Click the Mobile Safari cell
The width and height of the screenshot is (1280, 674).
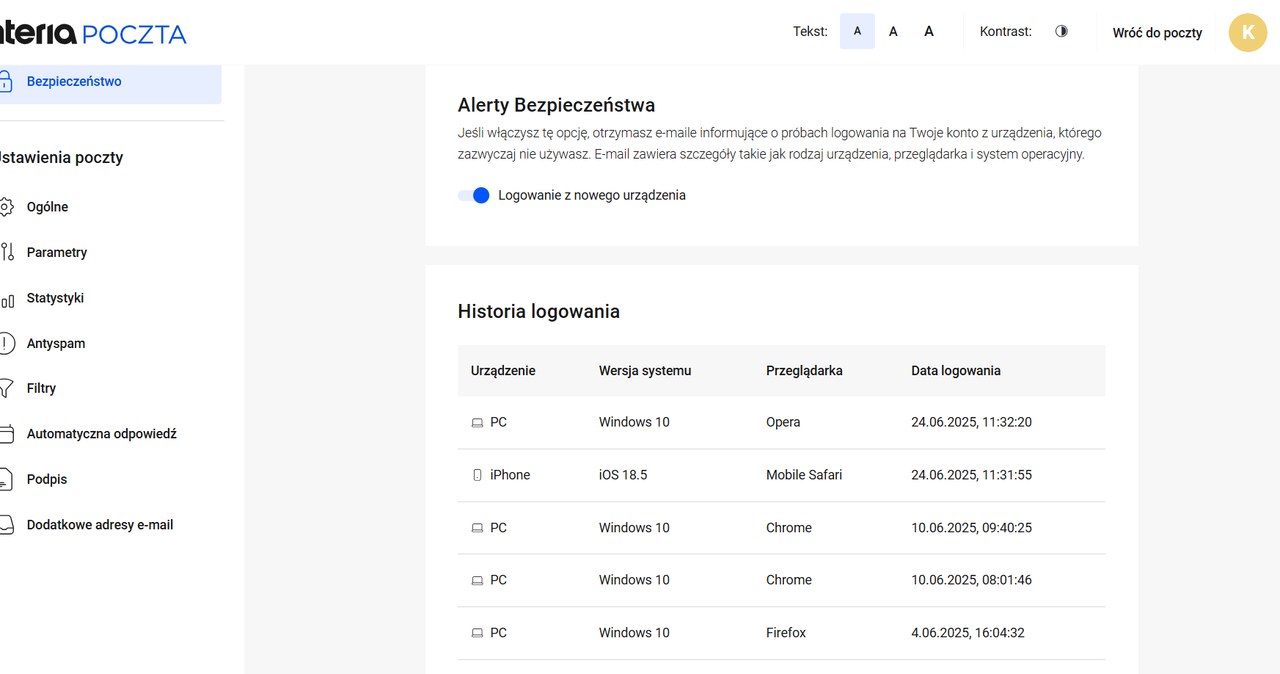[804, 475]
